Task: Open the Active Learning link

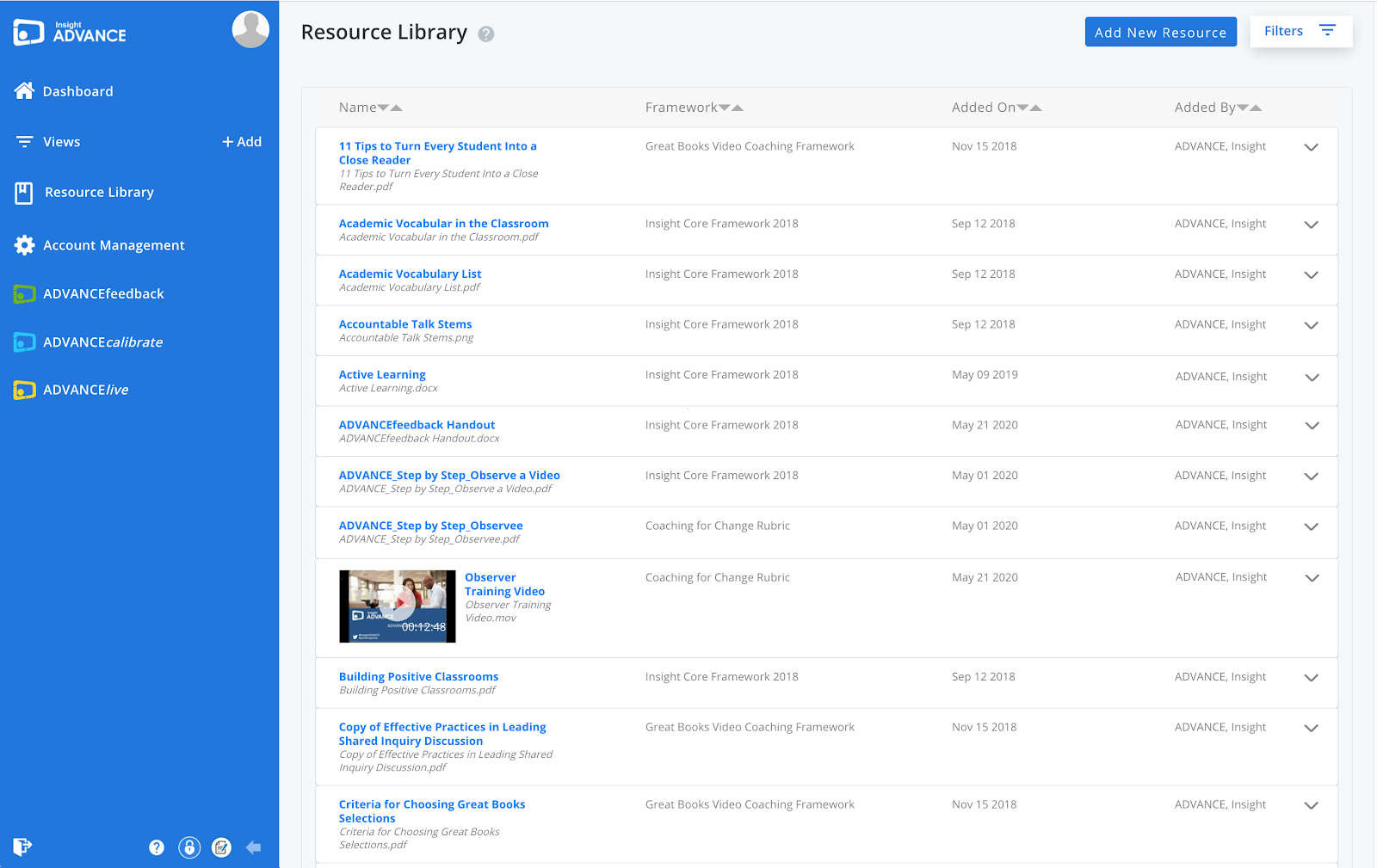Action: 382,375
